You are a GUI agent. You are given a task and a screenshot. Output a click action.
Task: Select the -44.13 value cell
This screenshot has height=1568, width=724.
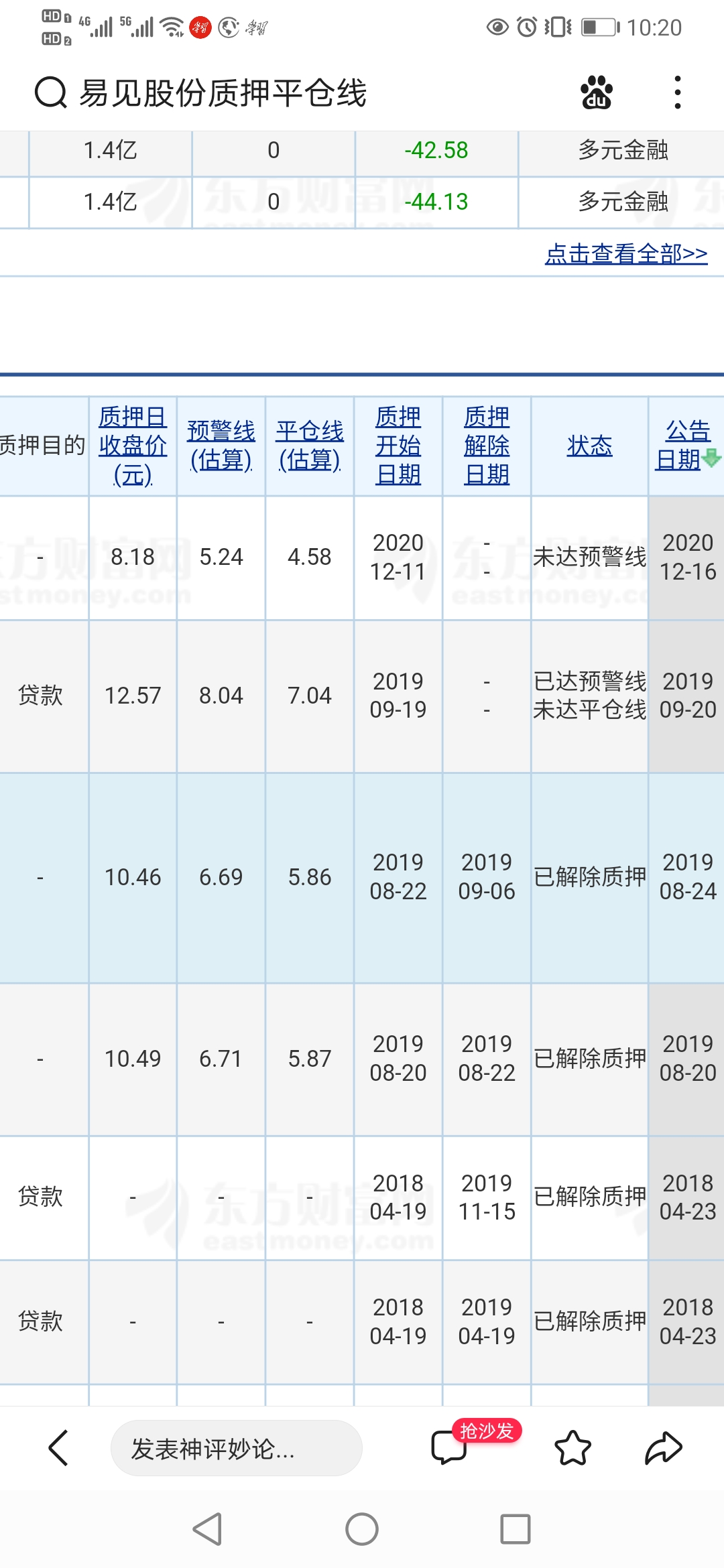436,202
